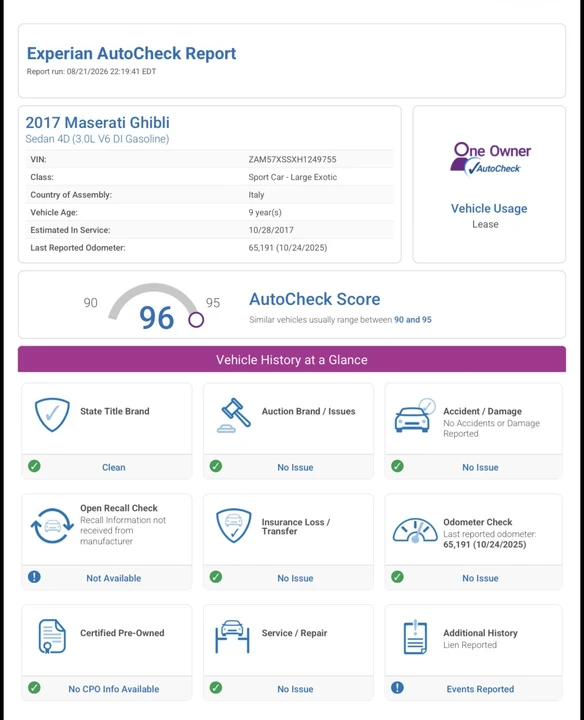The height and width of the screenshot is (720, 584).
Task: Click the 2017 Maserati Ghibli heading
Action: [97, 123]
